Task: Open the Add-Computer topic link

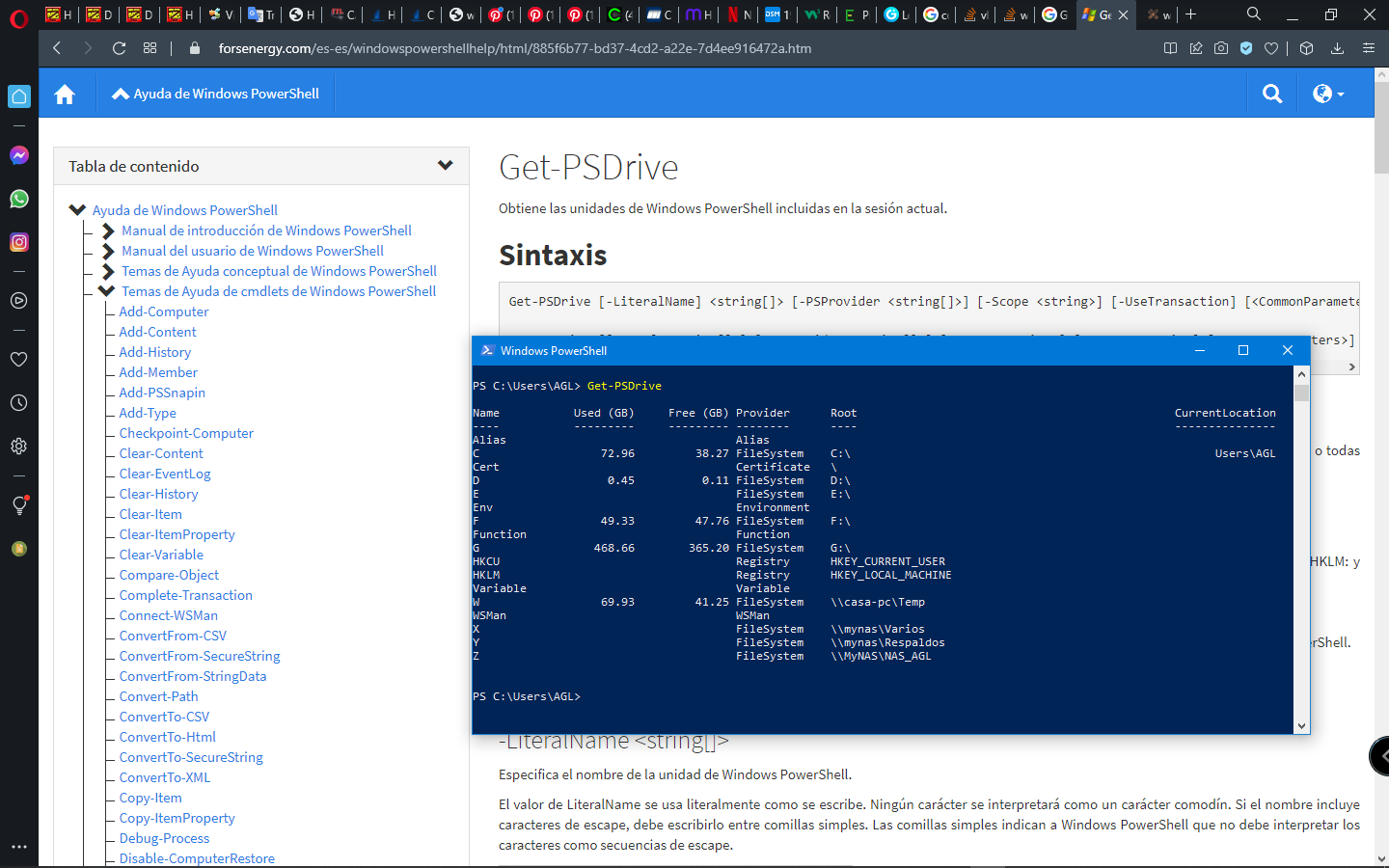Action: [164, 312]
